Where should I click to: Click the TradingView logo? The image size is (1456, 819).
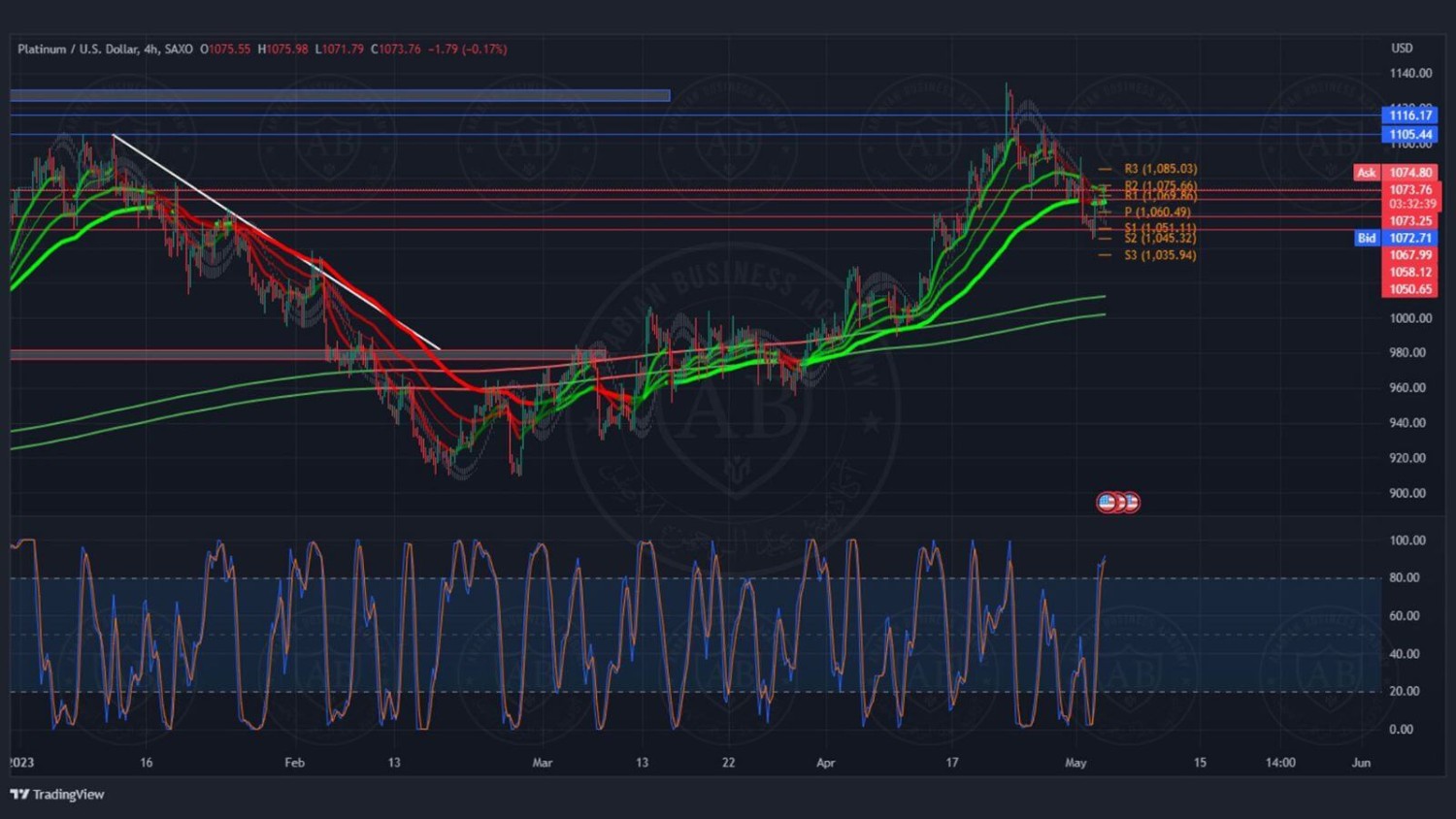coord(57,794)
